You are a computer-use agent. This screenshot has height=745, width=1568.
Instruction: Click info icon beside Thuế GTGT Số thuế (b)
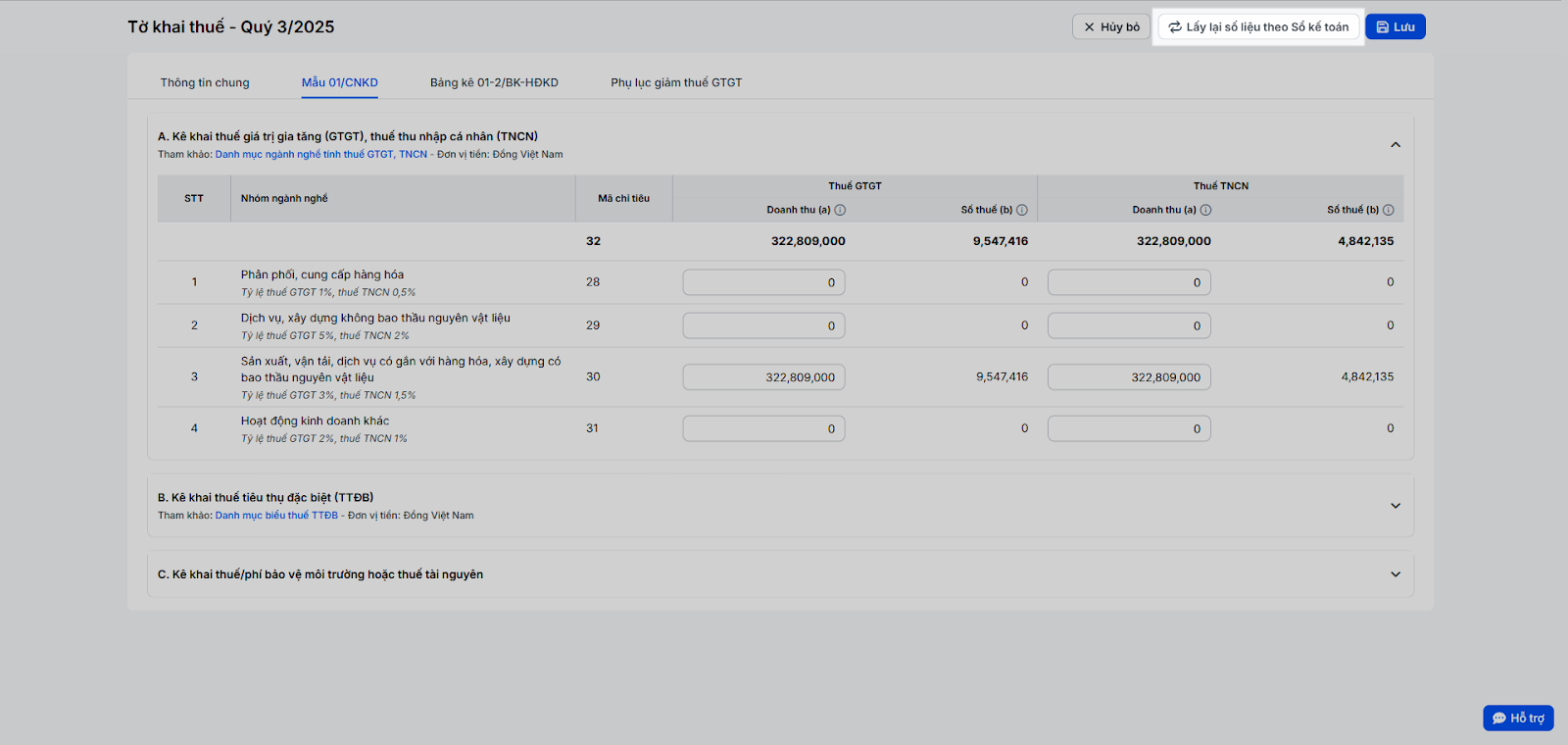[1022, 210]
